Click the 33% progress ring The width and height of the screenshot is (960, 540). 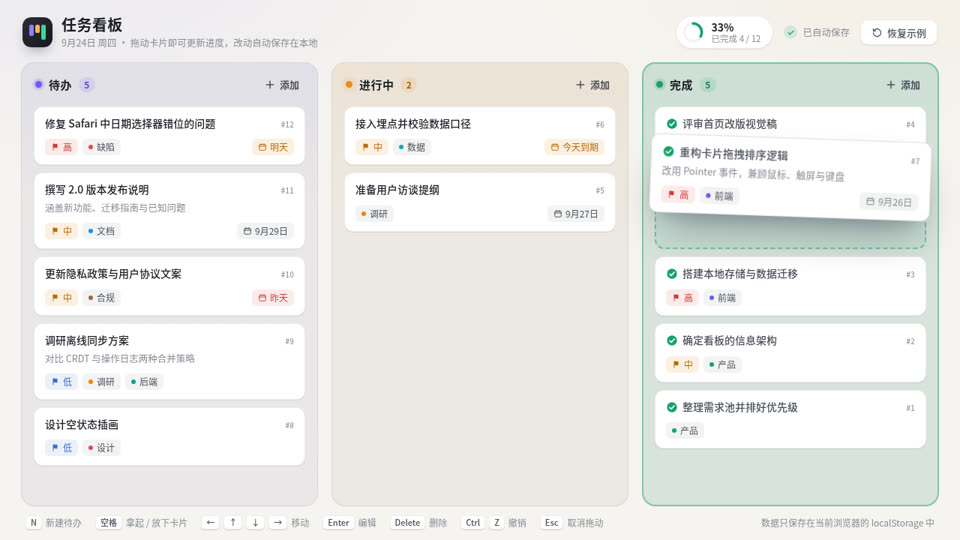click(694, 32)
